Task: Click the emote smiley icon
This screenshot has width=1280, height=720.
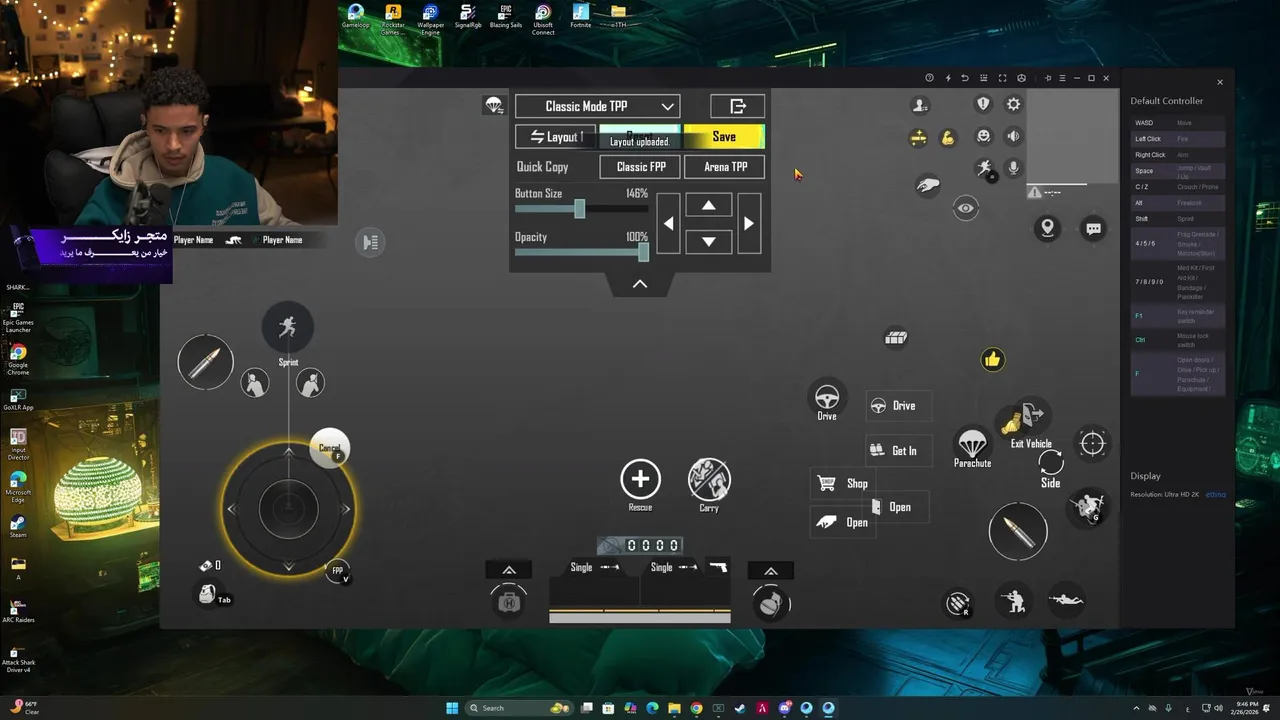Action: [x=984, y=136]
